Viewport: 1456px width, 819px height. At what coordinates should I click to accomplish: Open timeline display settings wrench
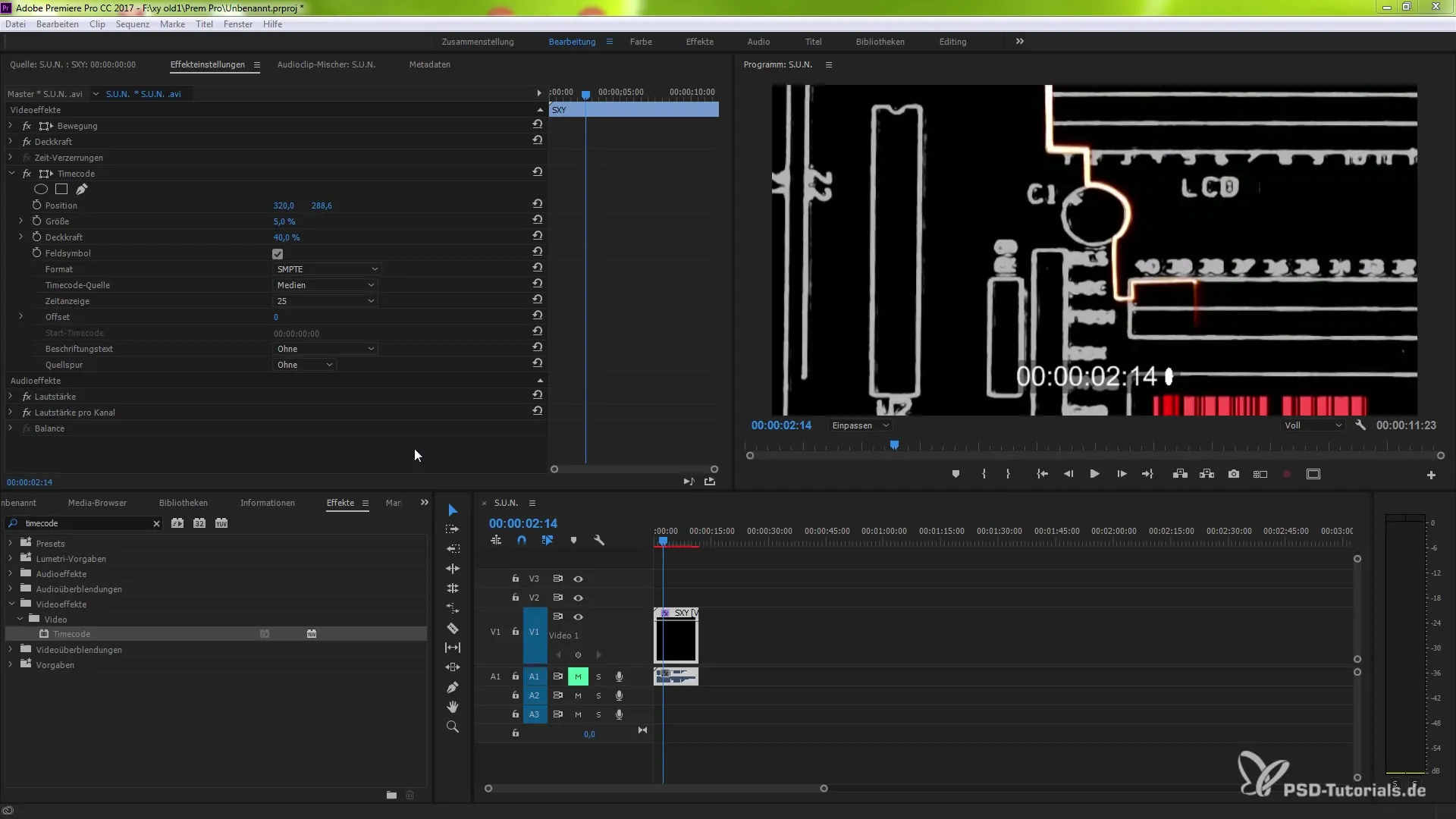pos(599,541)
